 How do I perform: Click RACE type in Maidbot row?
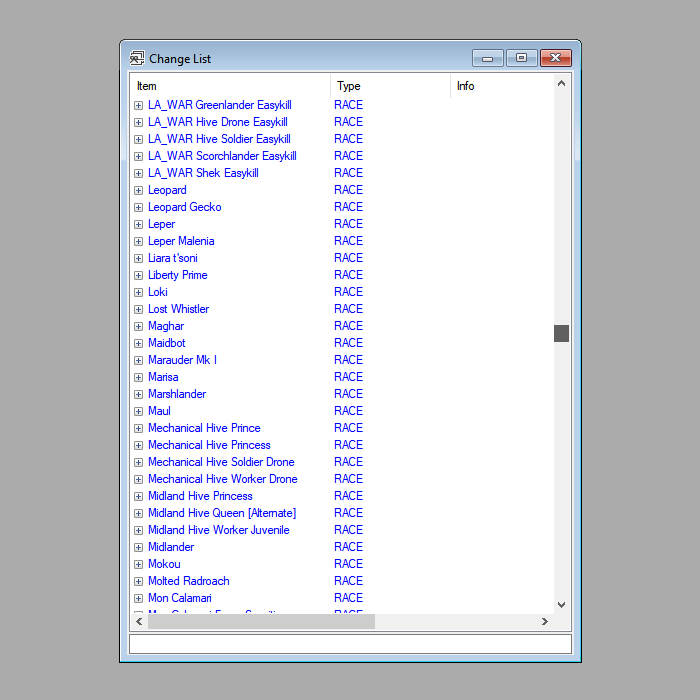click(348, 343)
